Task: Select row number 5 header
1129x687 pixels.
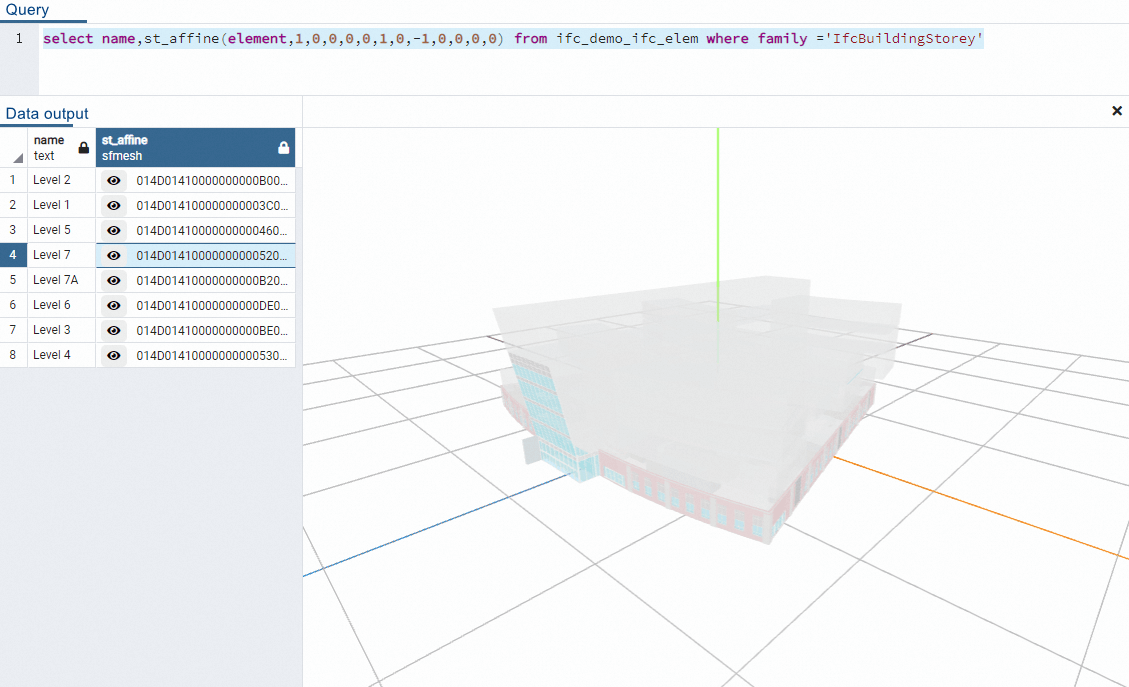Action: (x=13, y=280)
